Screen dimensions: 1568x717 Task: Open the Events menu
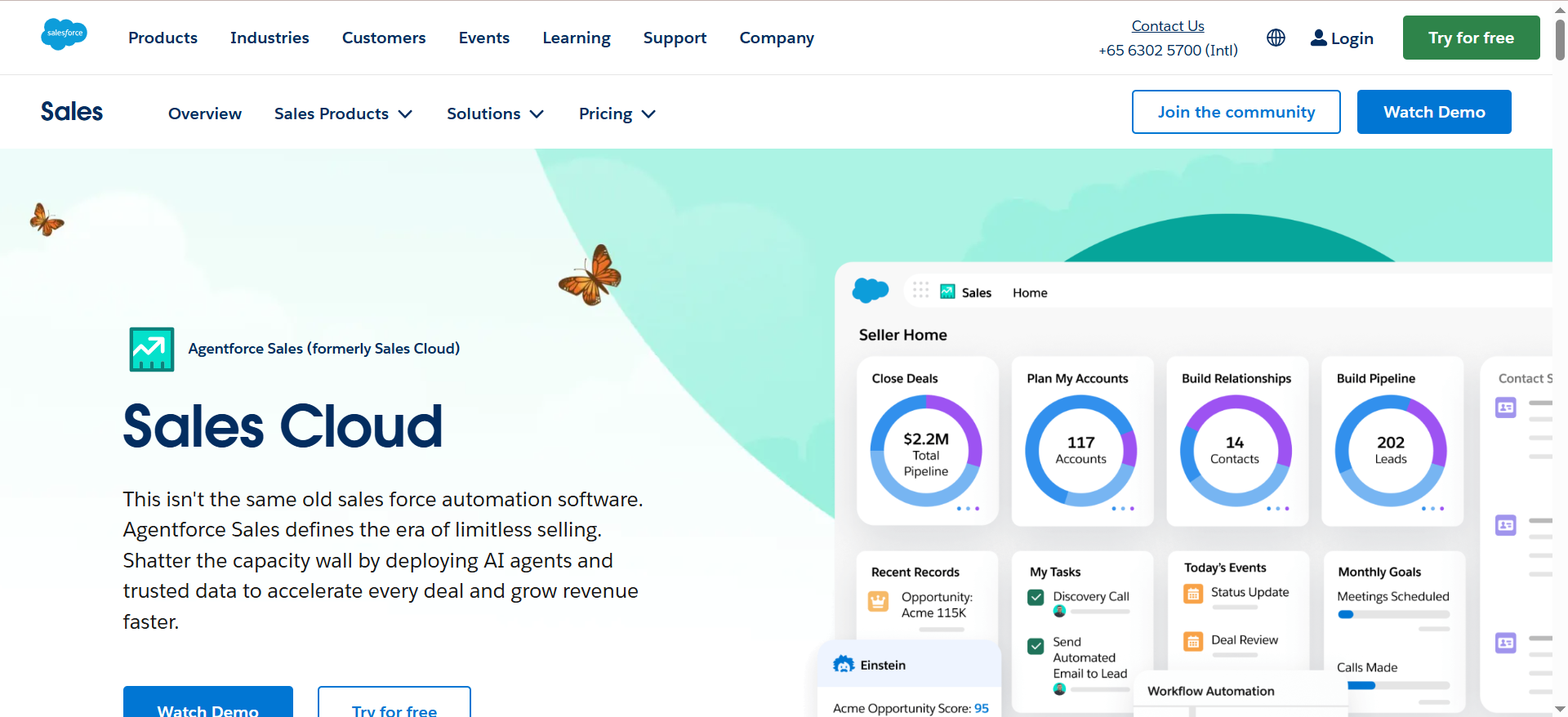(484, 38)
